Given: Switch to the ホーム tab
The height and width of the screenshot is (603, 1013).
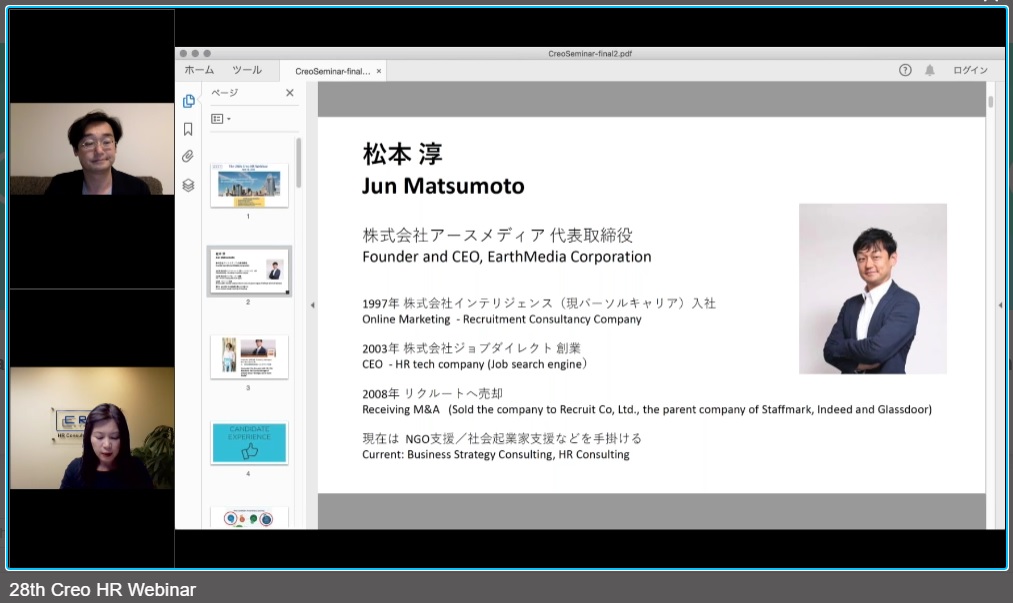Looking at the screenshot, I should coord(199,70).
